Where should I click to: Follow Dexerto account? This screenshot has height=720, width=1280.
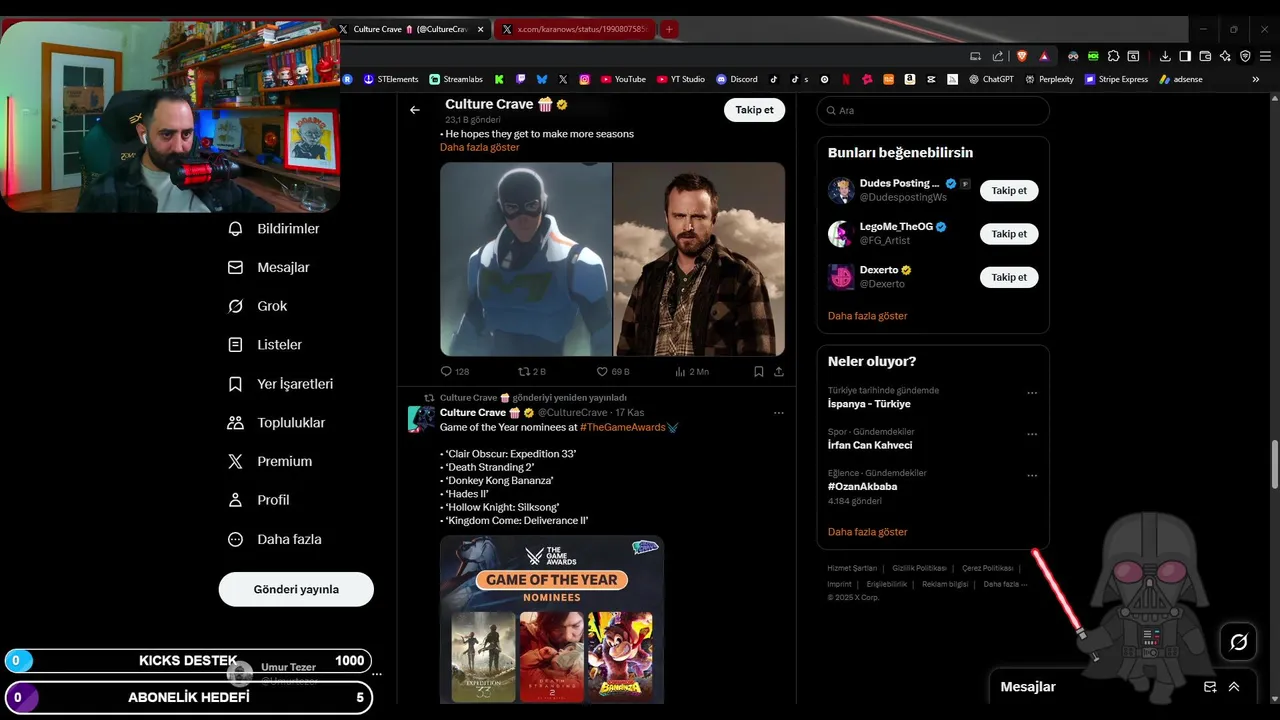tap(1009, 277)
